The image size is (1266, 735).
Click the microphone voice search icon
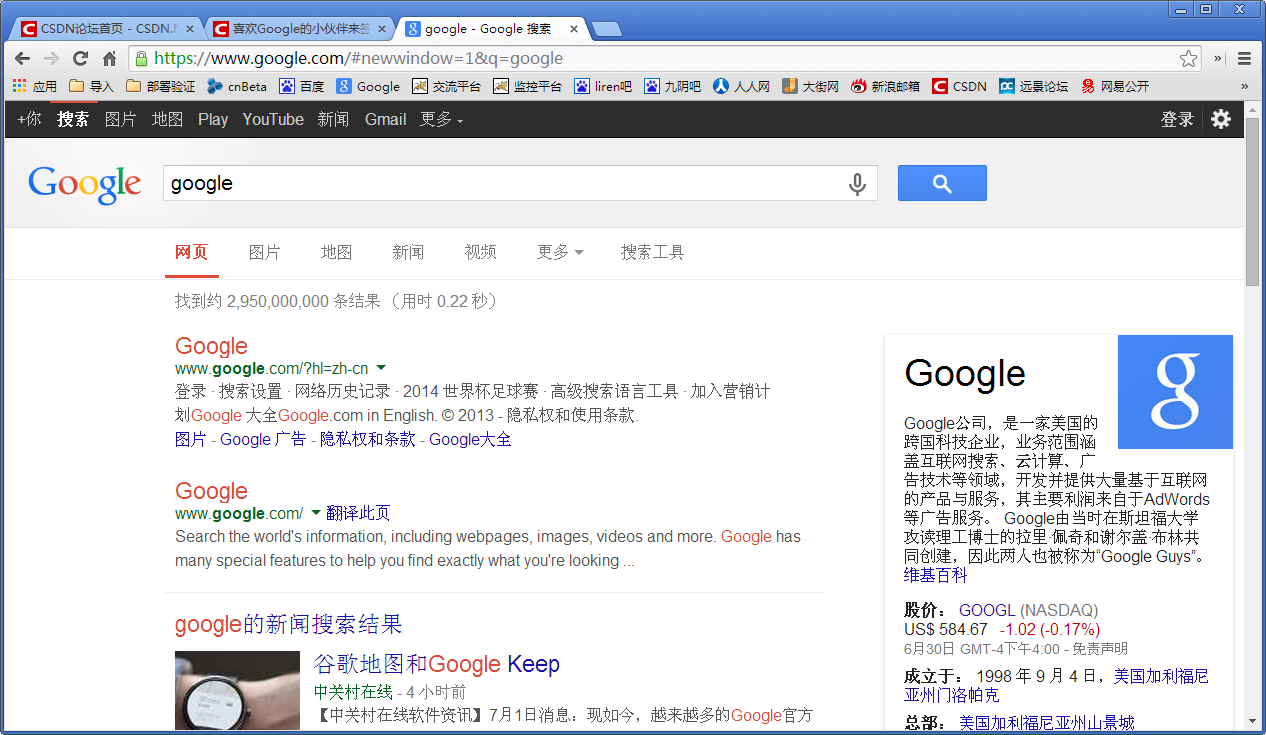point(856,184)
